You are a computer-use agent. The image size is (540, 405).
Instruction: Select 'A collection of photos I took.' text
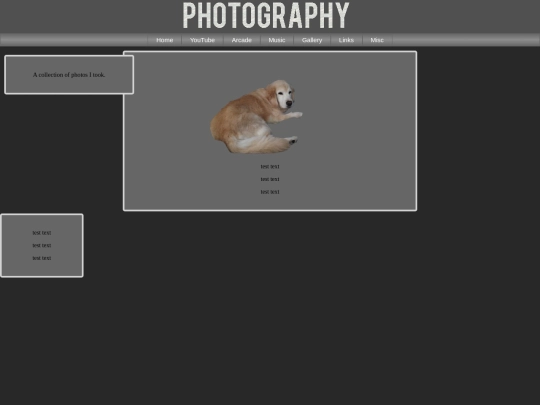69,75
